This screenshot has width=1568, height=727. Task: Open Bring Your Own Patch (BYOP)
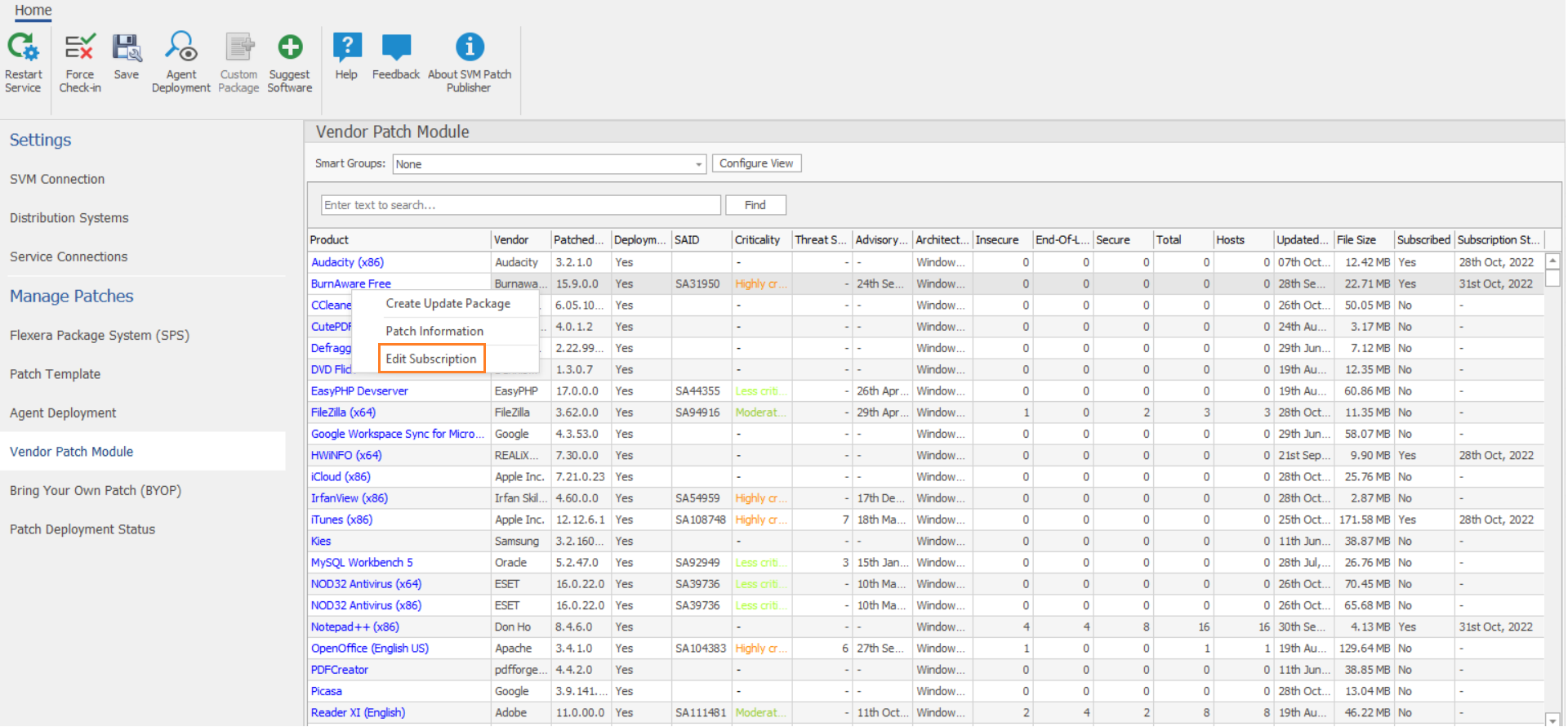(96, 491)
